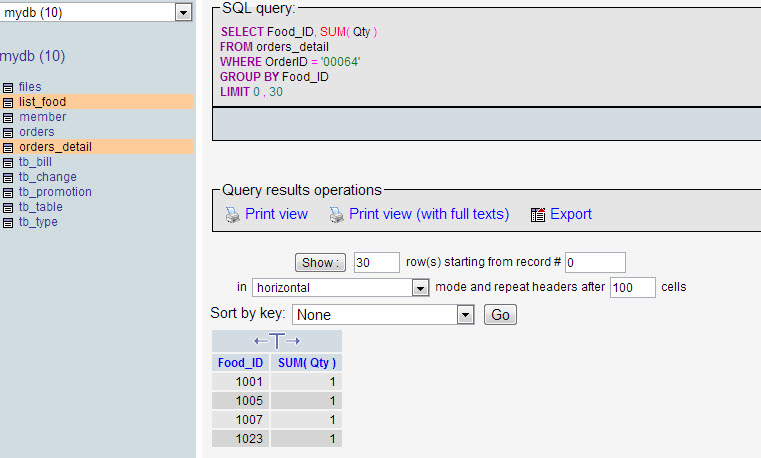Click the table icon beside member
The image size is (761, 458).
click(8, 117)
